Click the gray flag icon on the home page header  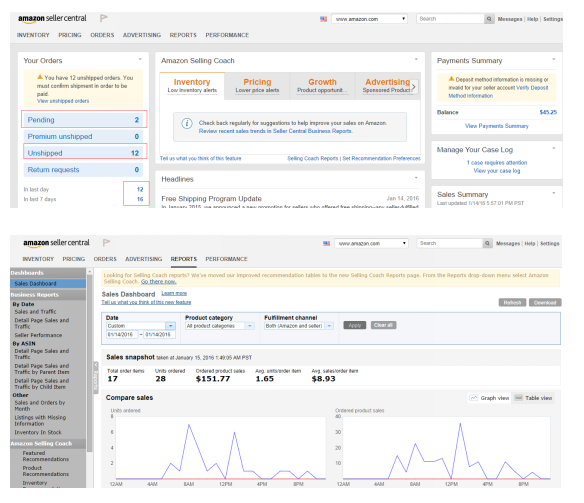[104, 18]
